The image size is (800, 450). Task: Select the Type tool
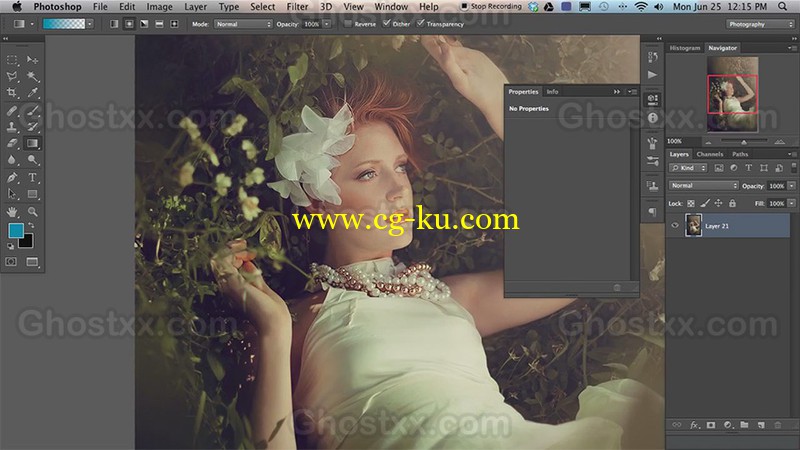pyautogui.click(x=32, y=178)
